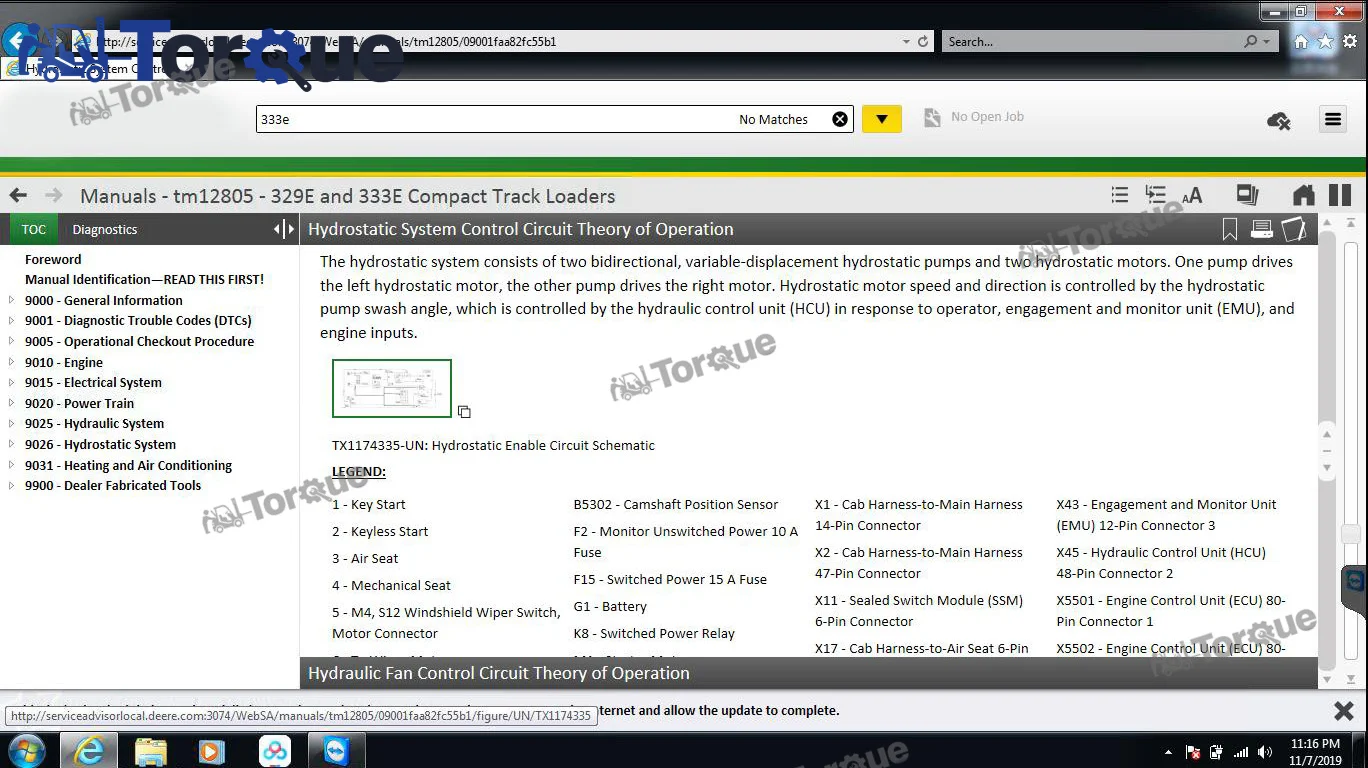Image resolution: width=1368 pixels, height=768 pixels.
Task: Open browser tools gear
Action: pos(1350,42)
